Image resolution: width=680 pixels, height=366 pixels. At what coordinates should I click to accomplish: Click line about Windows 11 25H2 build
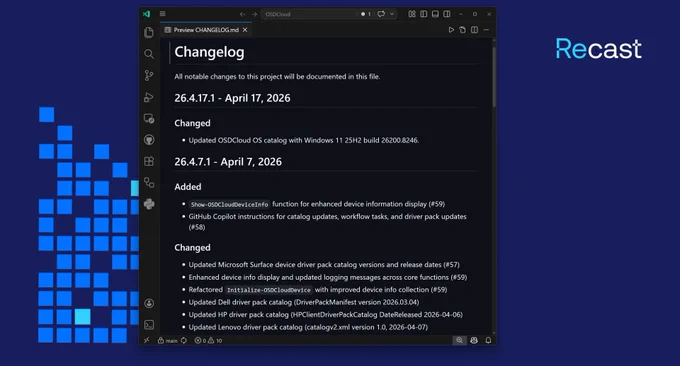[304, 141]
